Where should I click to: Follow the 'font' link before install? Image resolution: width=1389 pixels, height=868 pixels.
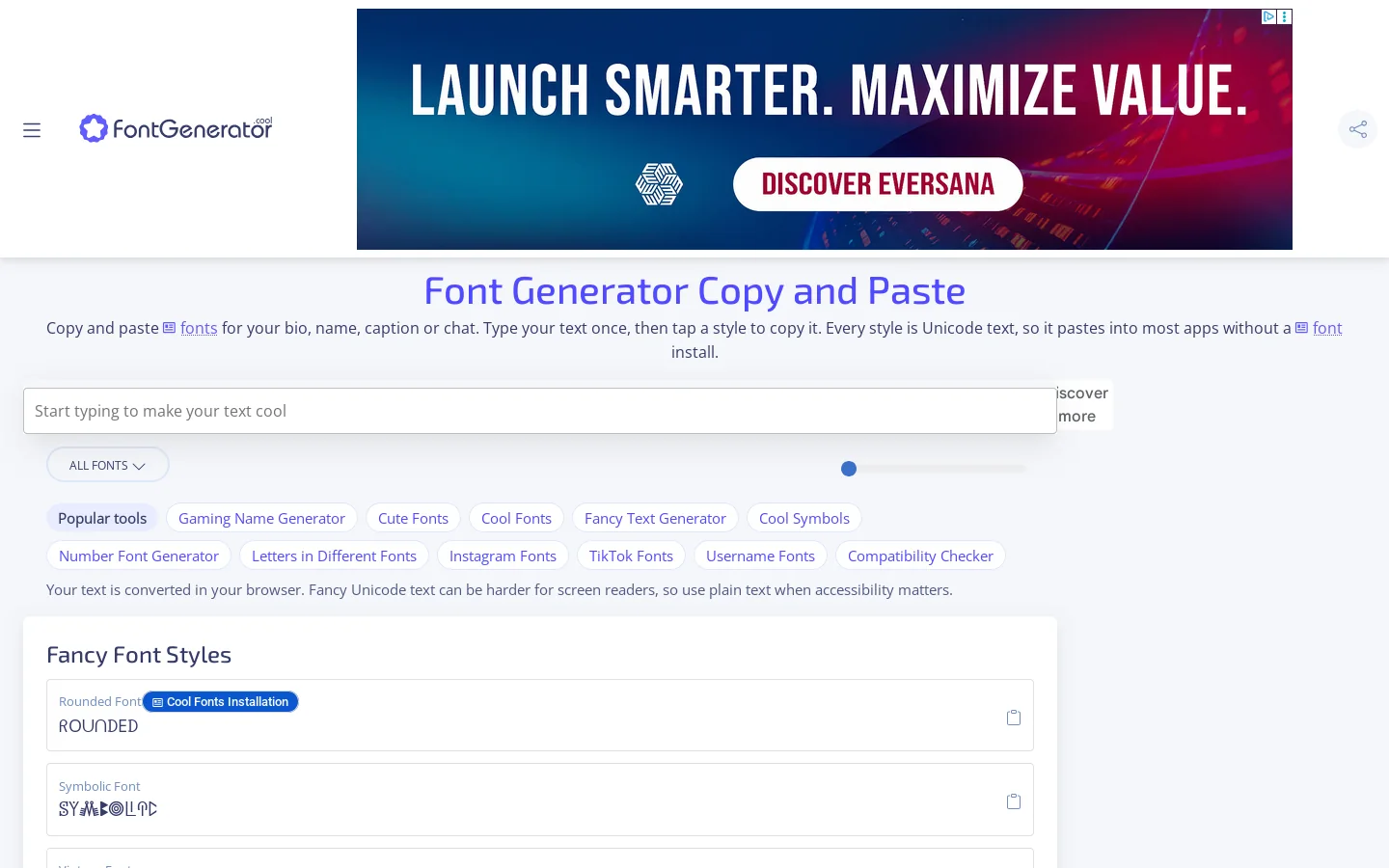tap(1327, 328)
